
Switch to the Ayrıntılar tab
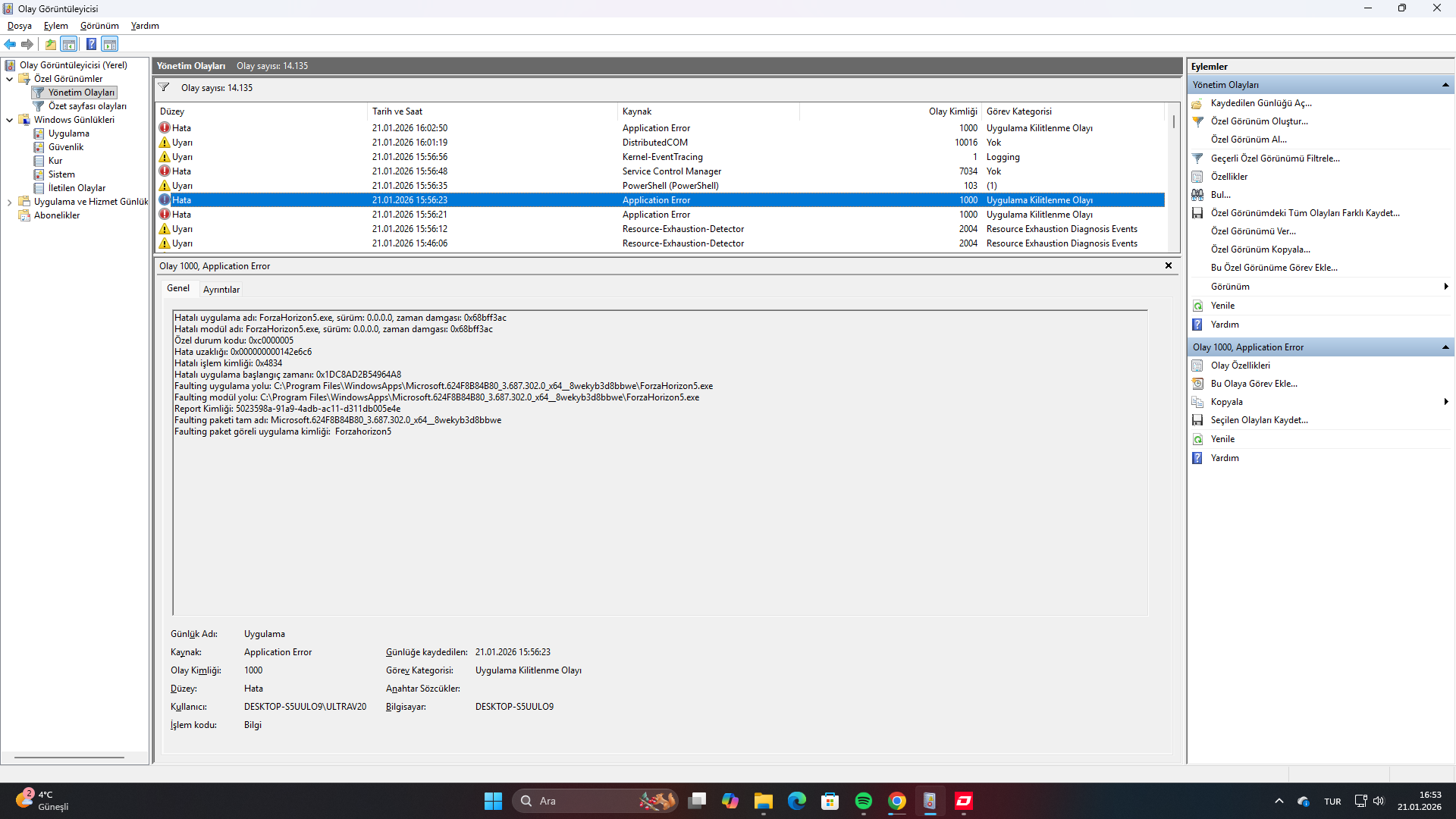coord(221,290)
